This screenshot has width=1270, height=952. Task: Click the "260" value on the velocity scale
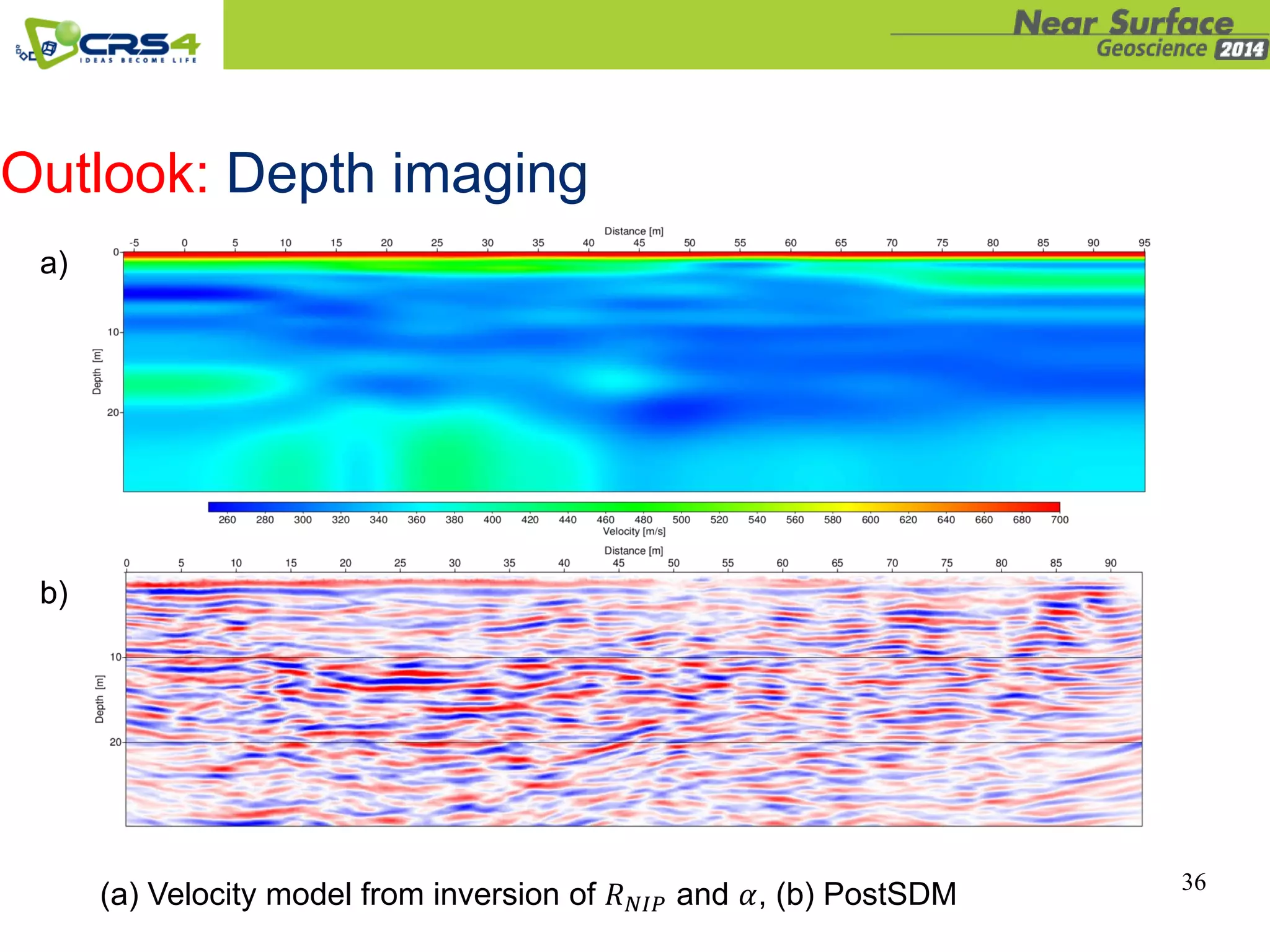(x=227, y=520)
